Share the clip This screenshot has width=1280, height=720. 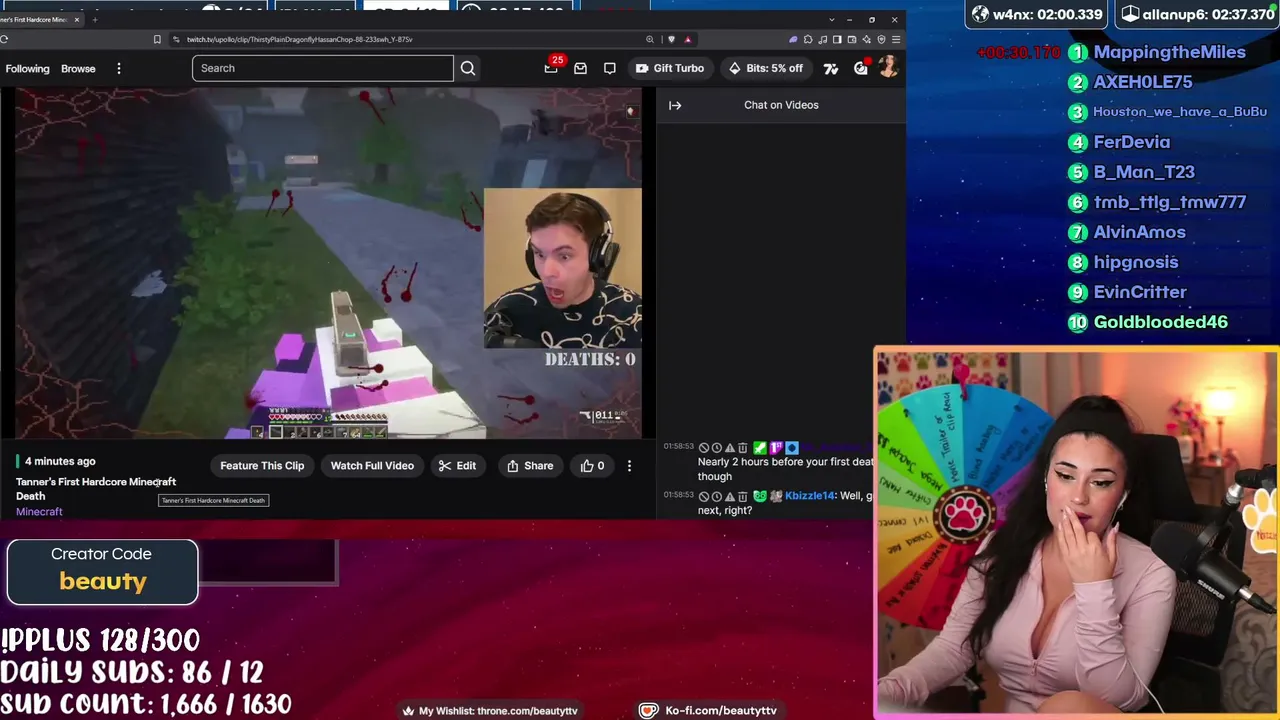pos(530,466)
